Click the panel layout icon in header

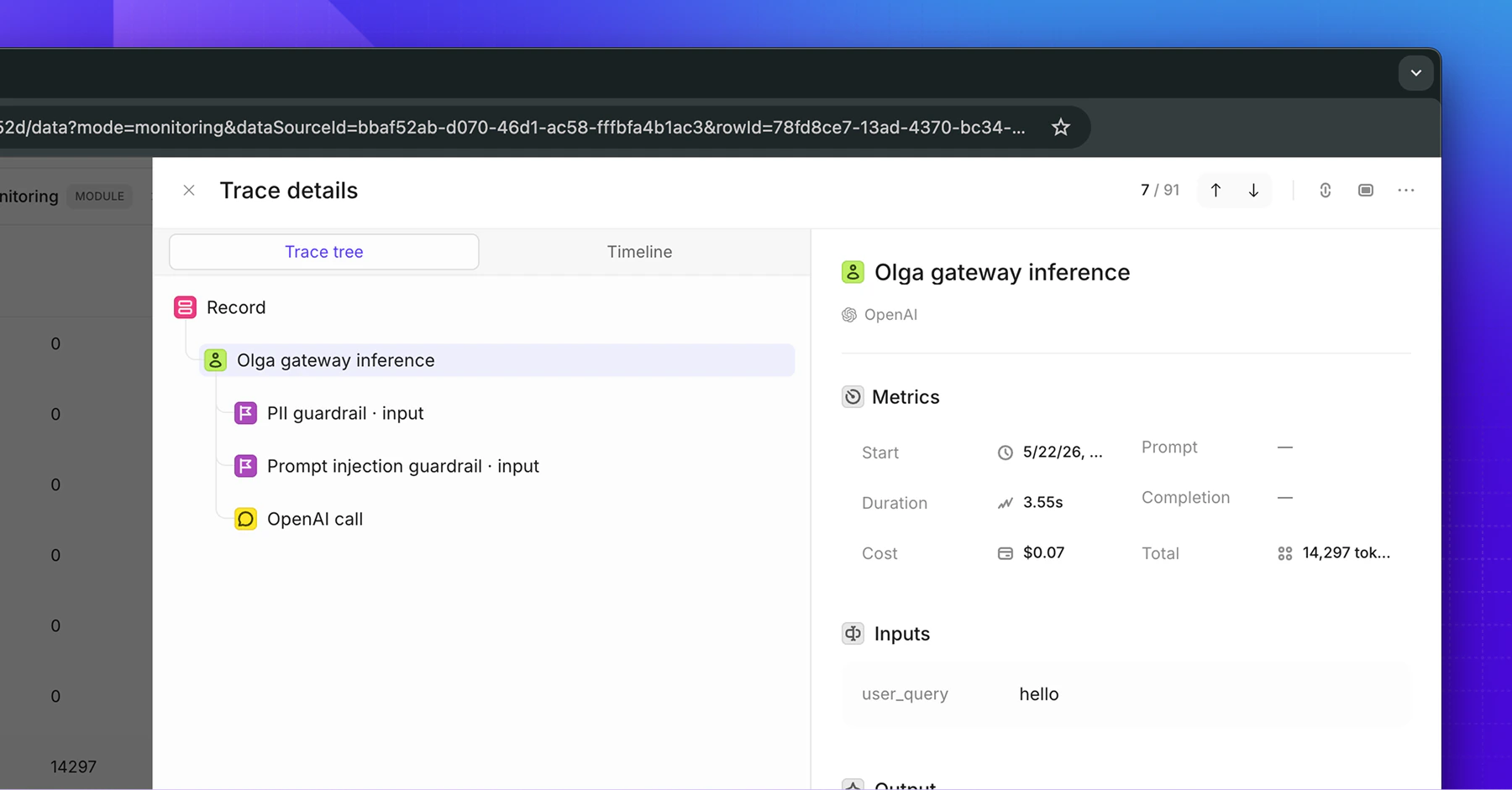[x=1366, y=191]
